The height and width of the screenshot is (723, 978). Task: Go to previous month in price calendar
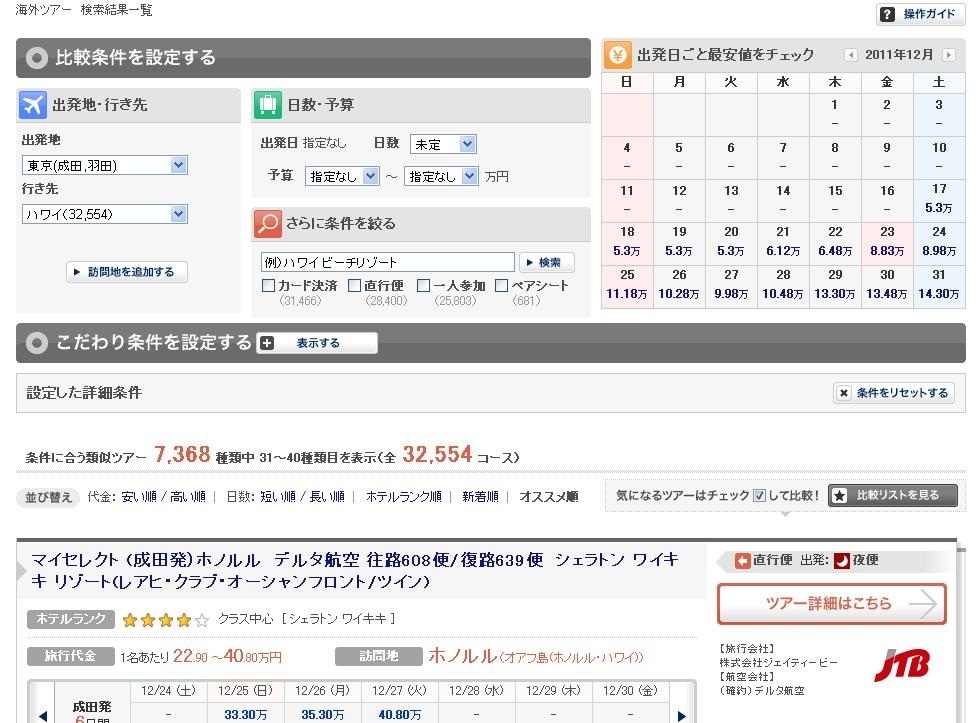850,55
